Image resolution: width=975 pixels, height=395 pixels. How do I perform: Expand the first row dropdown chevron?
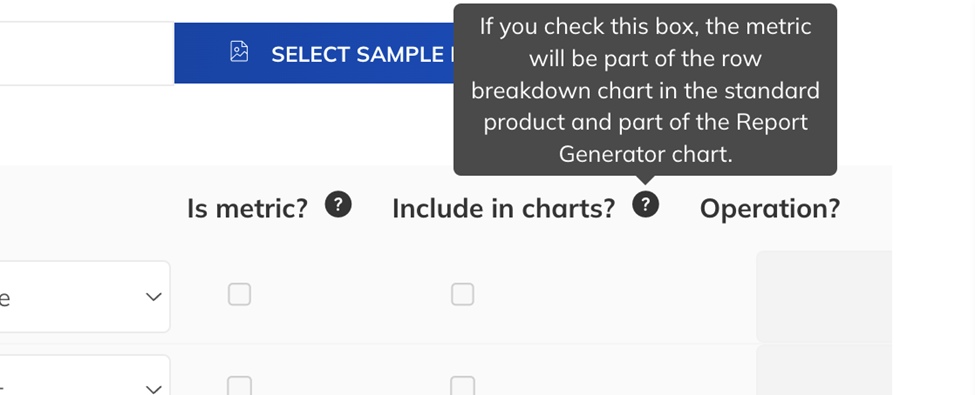pyautogui.click(x=154, y=297)
